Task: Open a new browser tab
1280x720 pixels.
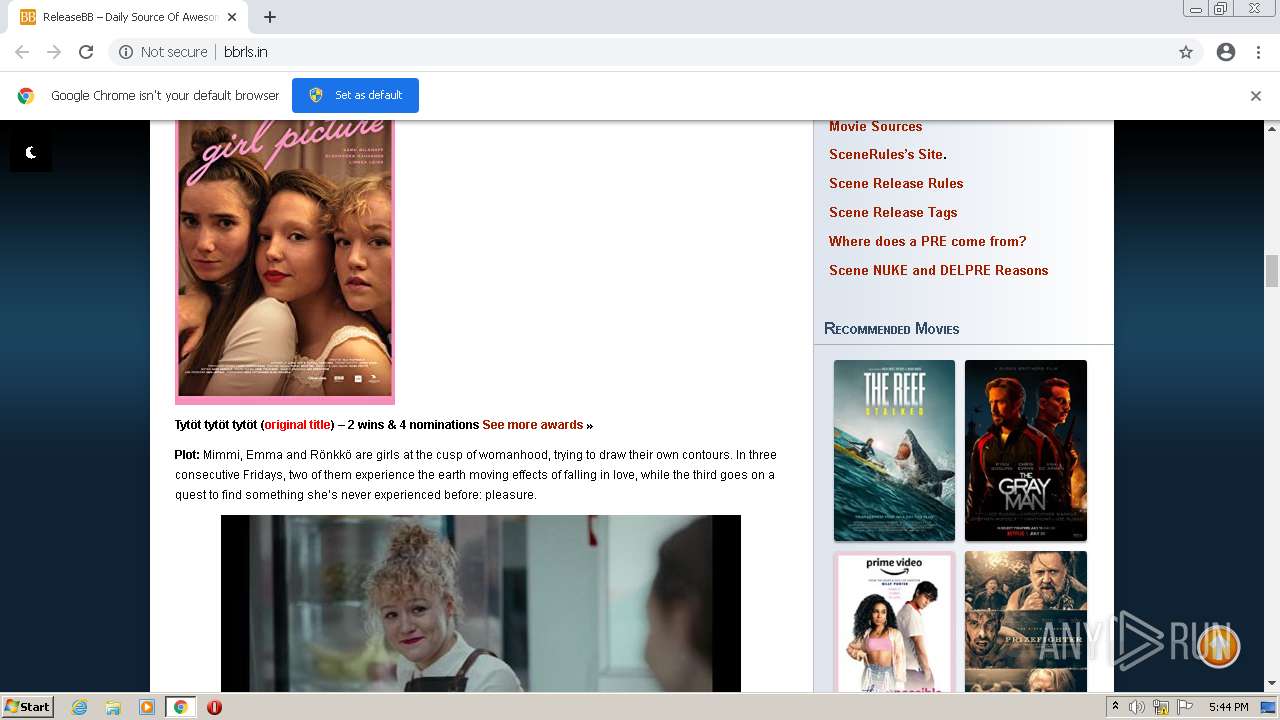Action: pyautogui.click(x=270, y=17)
